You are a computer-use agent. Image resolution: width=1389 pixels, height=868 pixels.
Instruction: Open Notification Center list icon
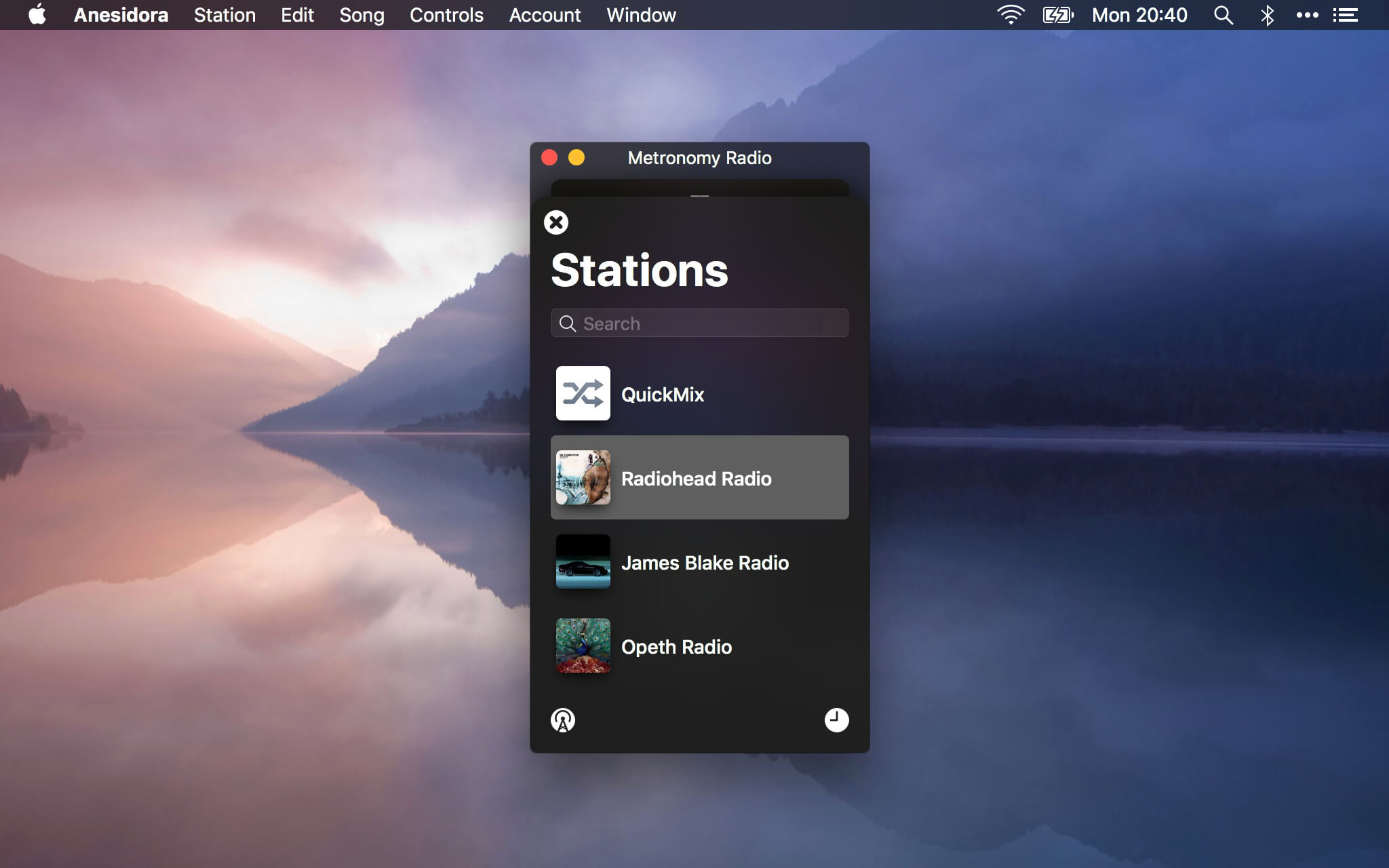pyautogui.click(x=1345, y=15)
